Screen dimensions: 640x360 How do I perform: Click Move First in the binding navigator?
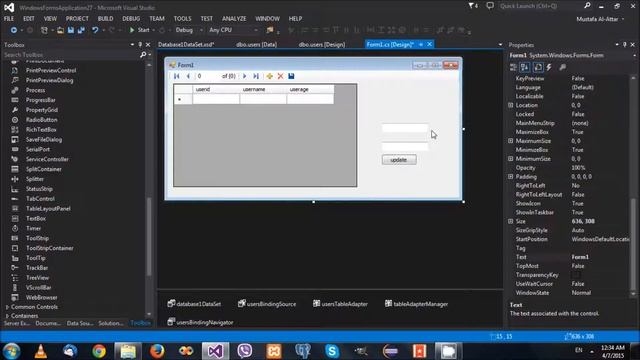pyautogui.click(x=176, y=76)
